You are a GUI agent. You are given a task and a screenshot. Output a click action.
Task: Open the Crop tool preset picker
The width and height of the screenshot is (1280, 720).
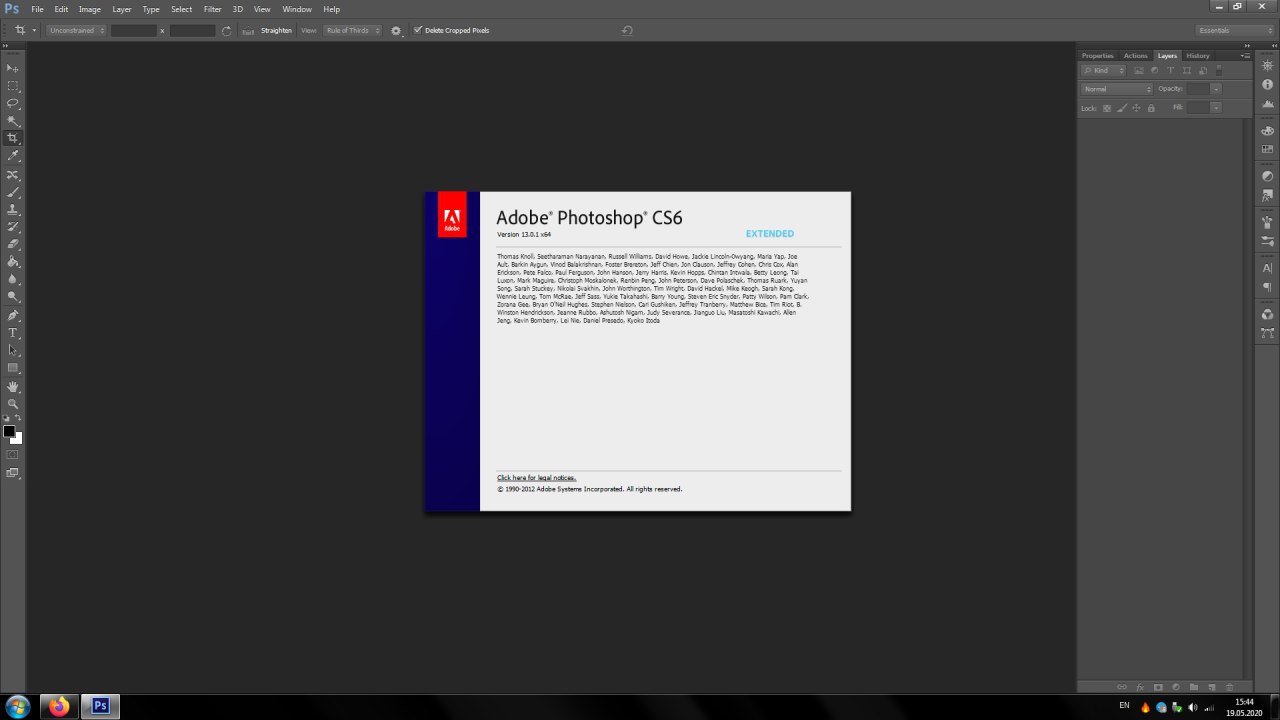point(24,31)
